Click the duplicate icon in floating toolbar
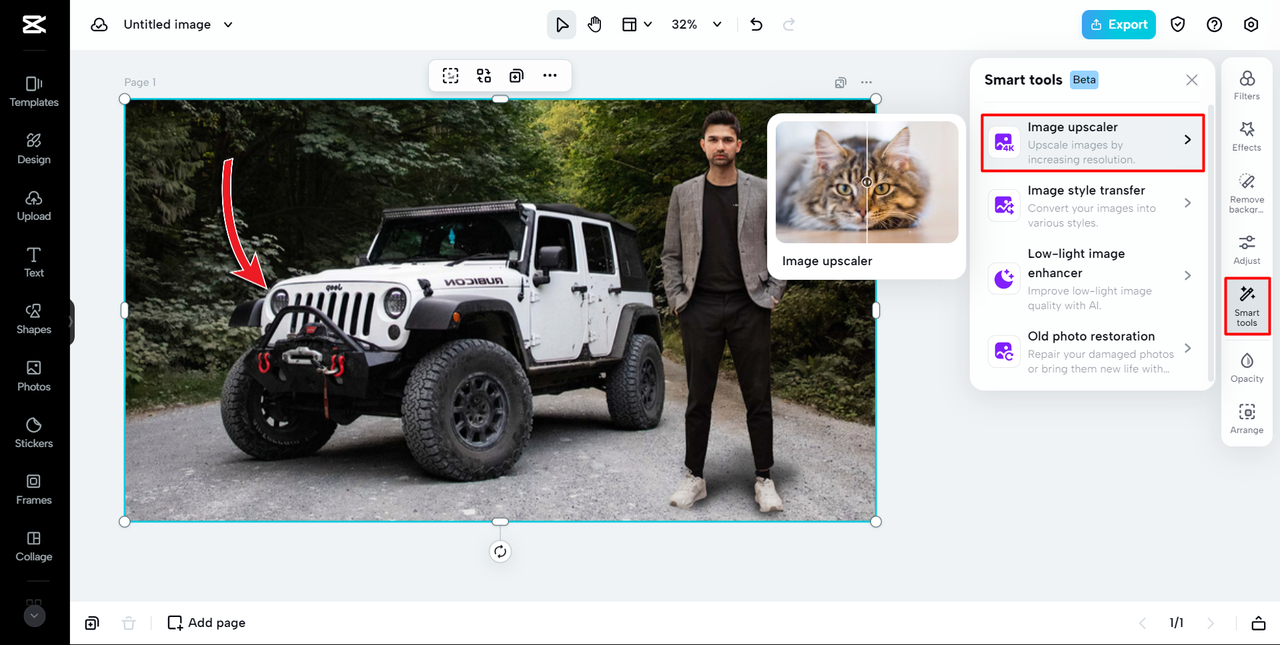This screenshot has height=645, width=1280. (x=516, y=75)
